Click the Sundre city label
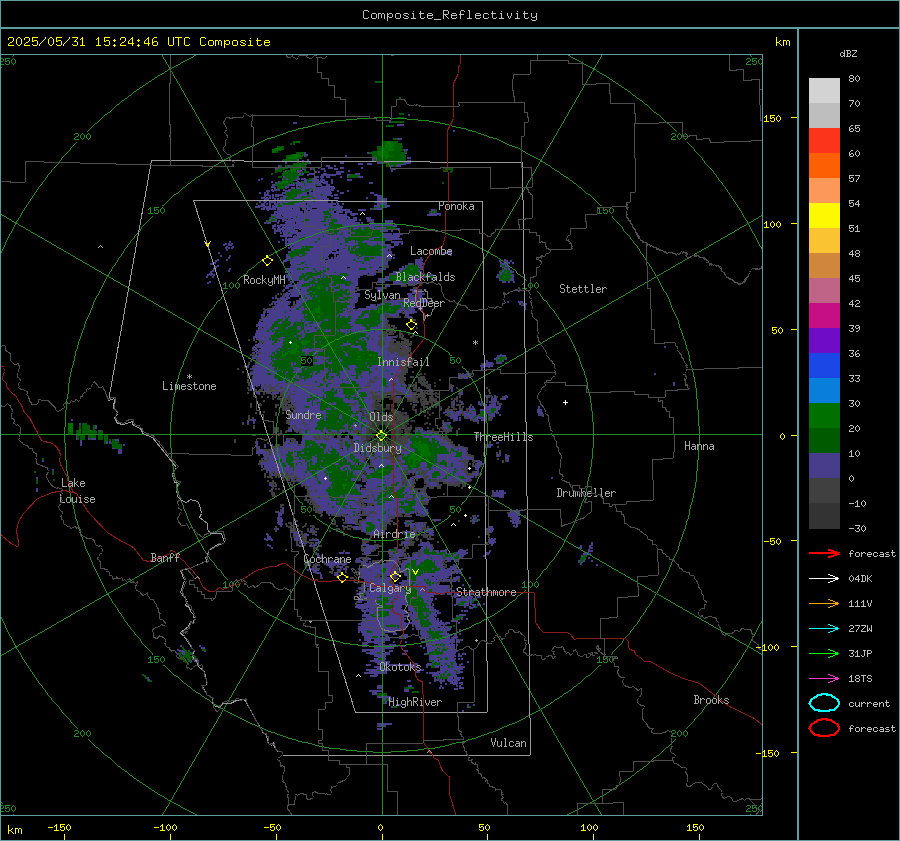Image resolution: width=900 pixels, height=841 pixels. click(x=303, y=414)
